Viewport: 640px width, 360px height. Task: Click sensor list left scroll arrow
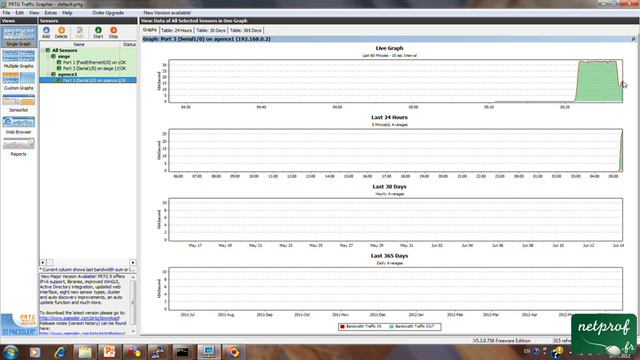pyautogui.click(x=43, y=262)
